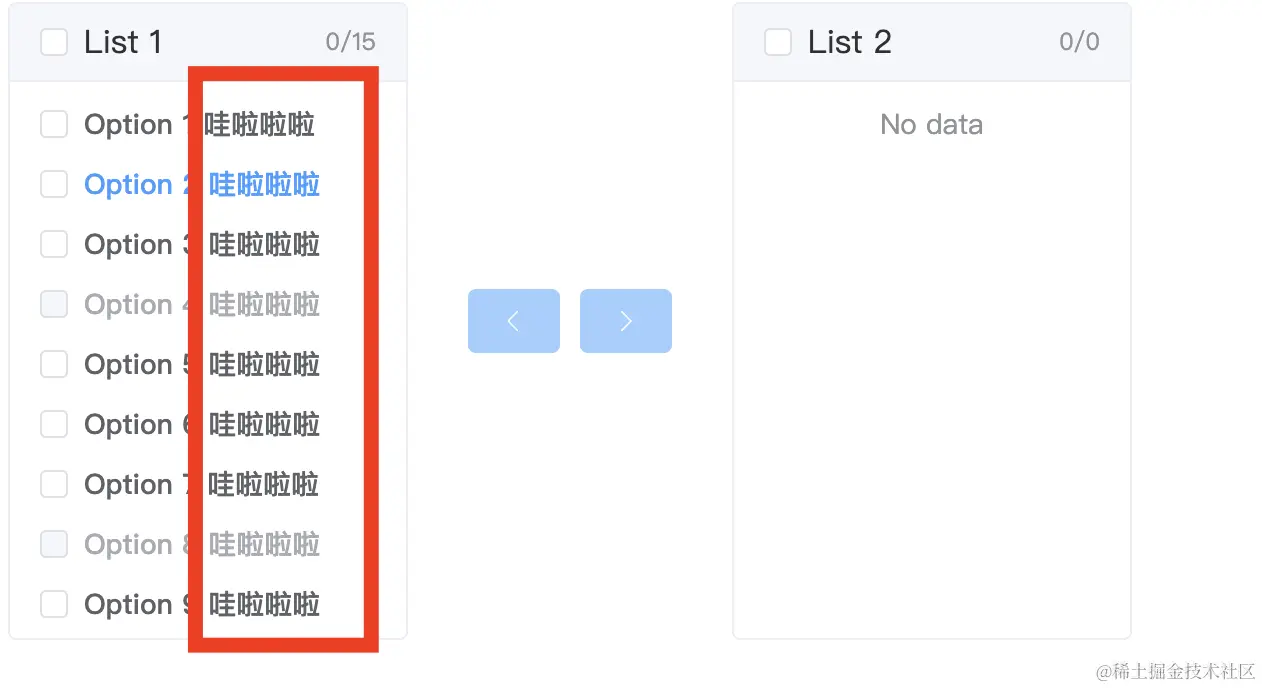Check the select-all checkbox for List 2
The width and height of the screenshot is (1262, 688).
tap(778, 41)
